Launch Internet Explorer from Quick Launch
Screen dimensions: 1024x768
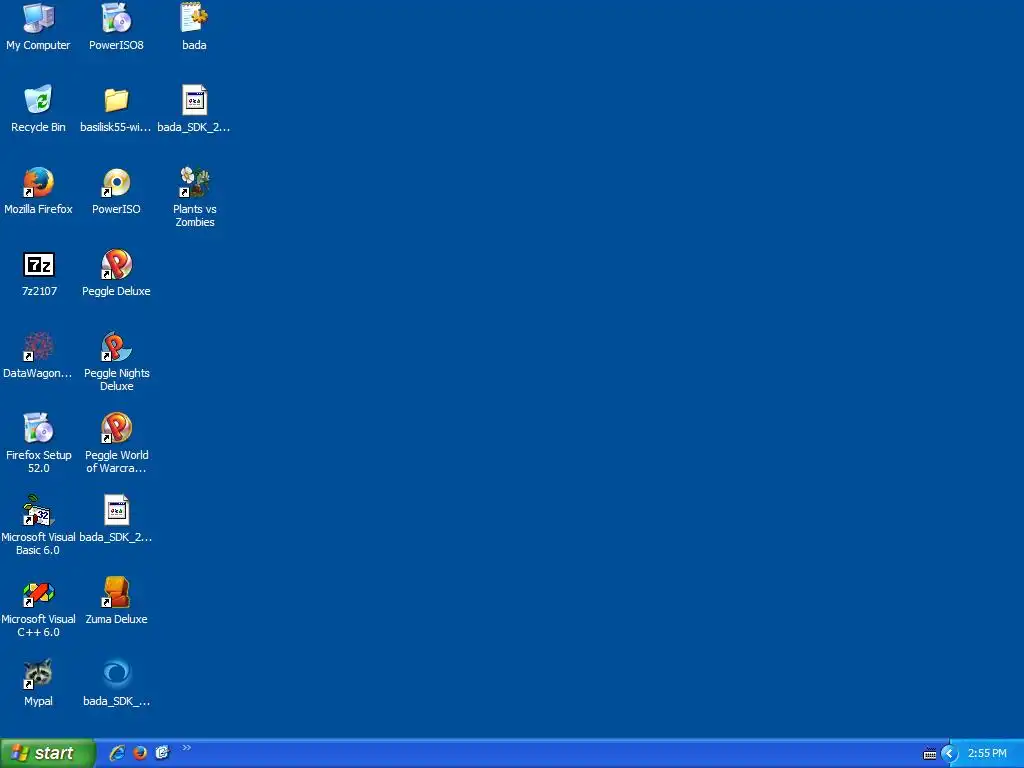point(118,753)
